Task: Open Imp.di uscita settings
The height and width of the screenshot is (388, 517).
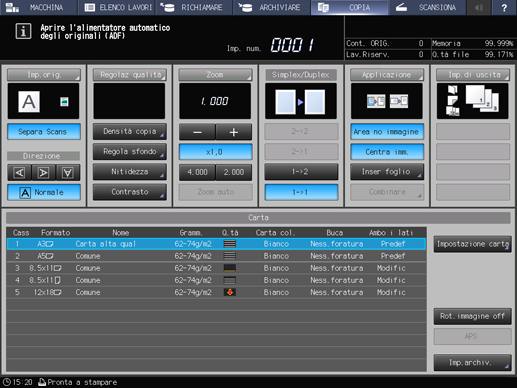Action: pos(473,75)
